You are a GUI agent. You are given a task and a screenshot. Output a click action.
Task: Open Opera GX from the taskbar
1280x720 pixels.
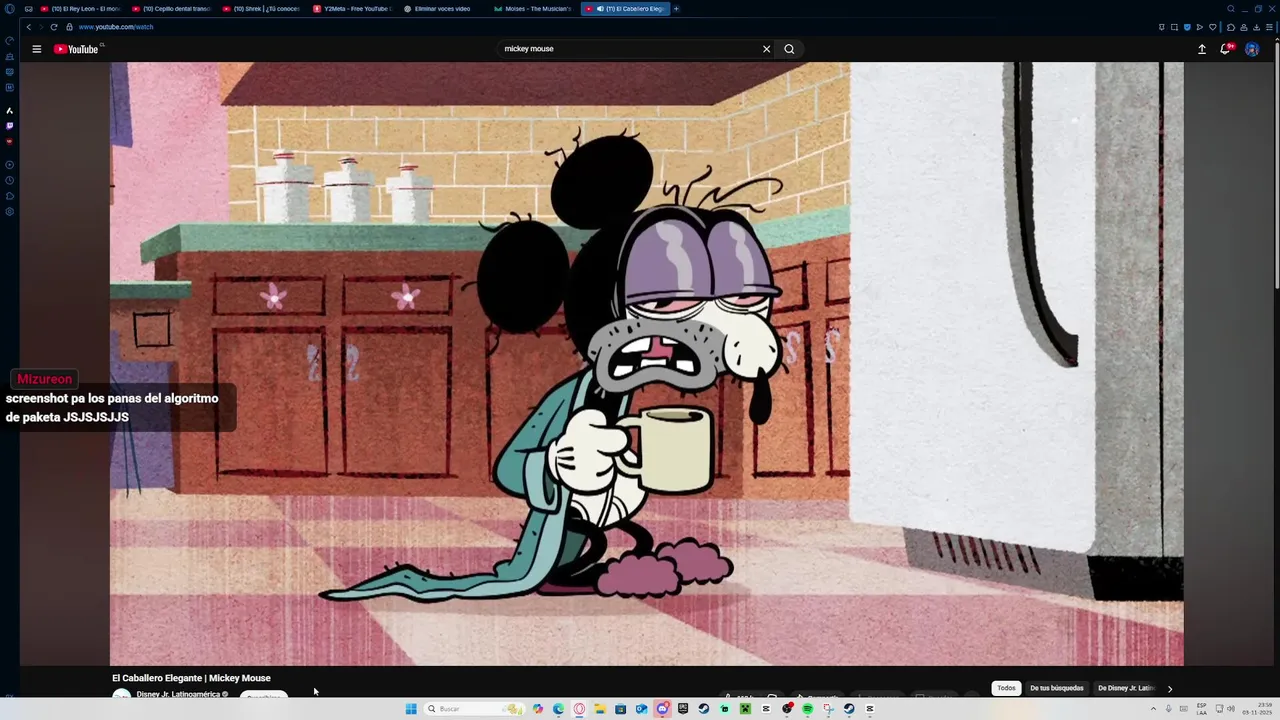[580, 709]
